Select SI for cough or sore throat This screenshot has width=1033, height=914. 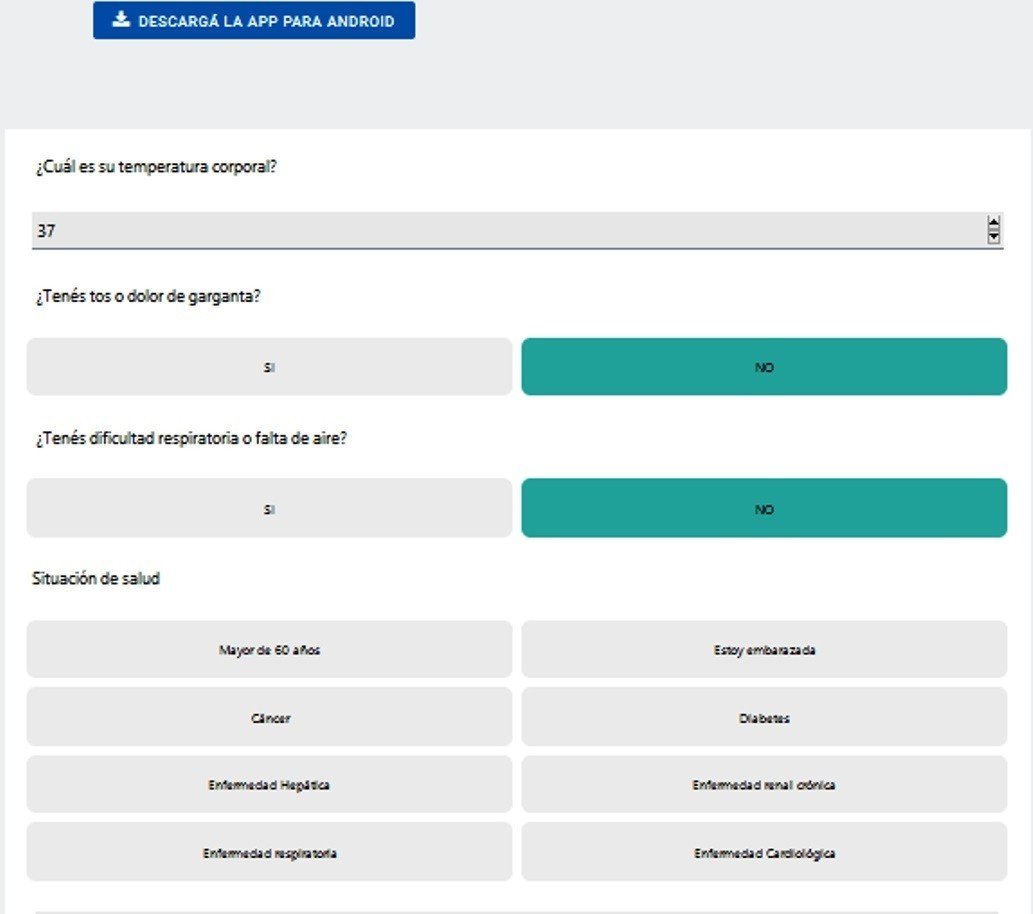[x=269, y=367]
